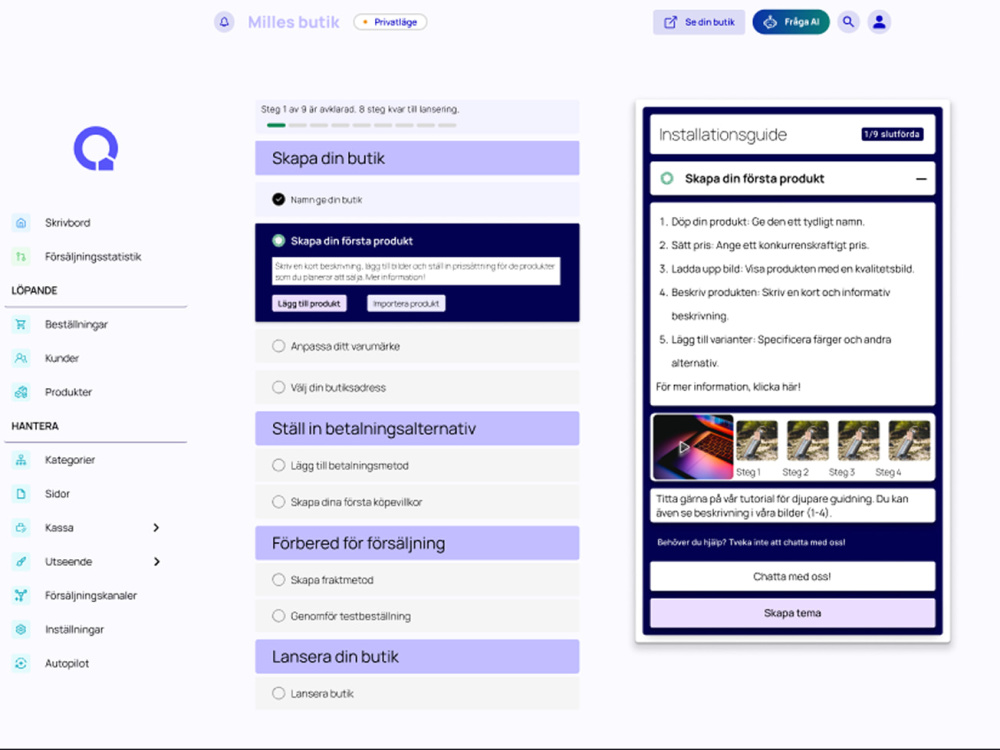
Task: Select Skapa dina första köpevillkor radio
Action: click(279, 502)
